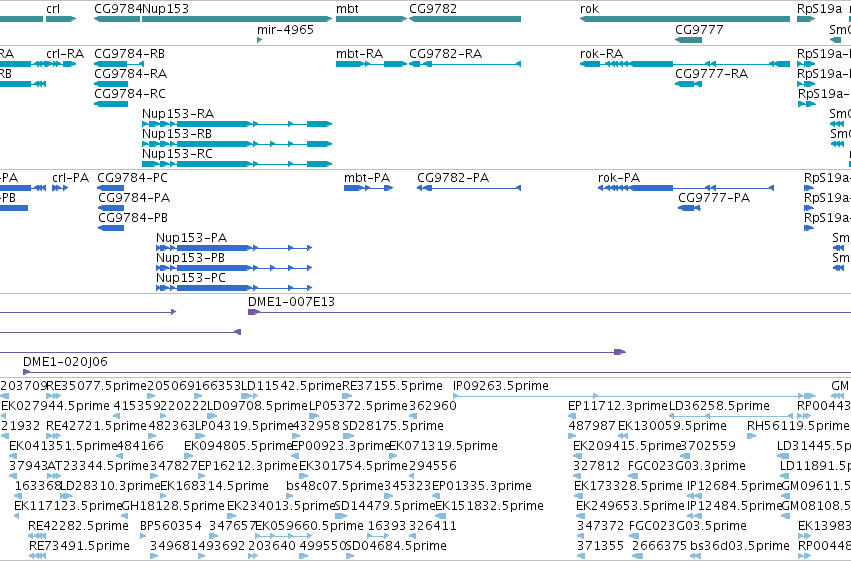This screenshot has height=561, width=851.
Task: Click the CG9784-PC protein label
Action: coord(132,178)
